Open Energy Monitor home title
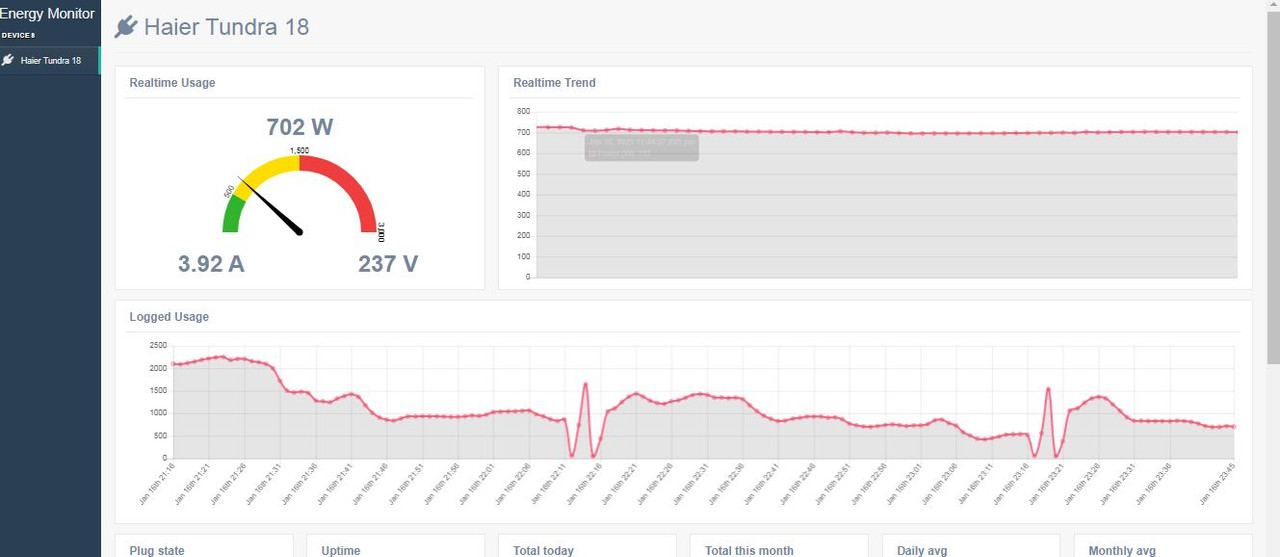Image resolution: width=1280 pixels, height=557 pixels. point(48,14)
